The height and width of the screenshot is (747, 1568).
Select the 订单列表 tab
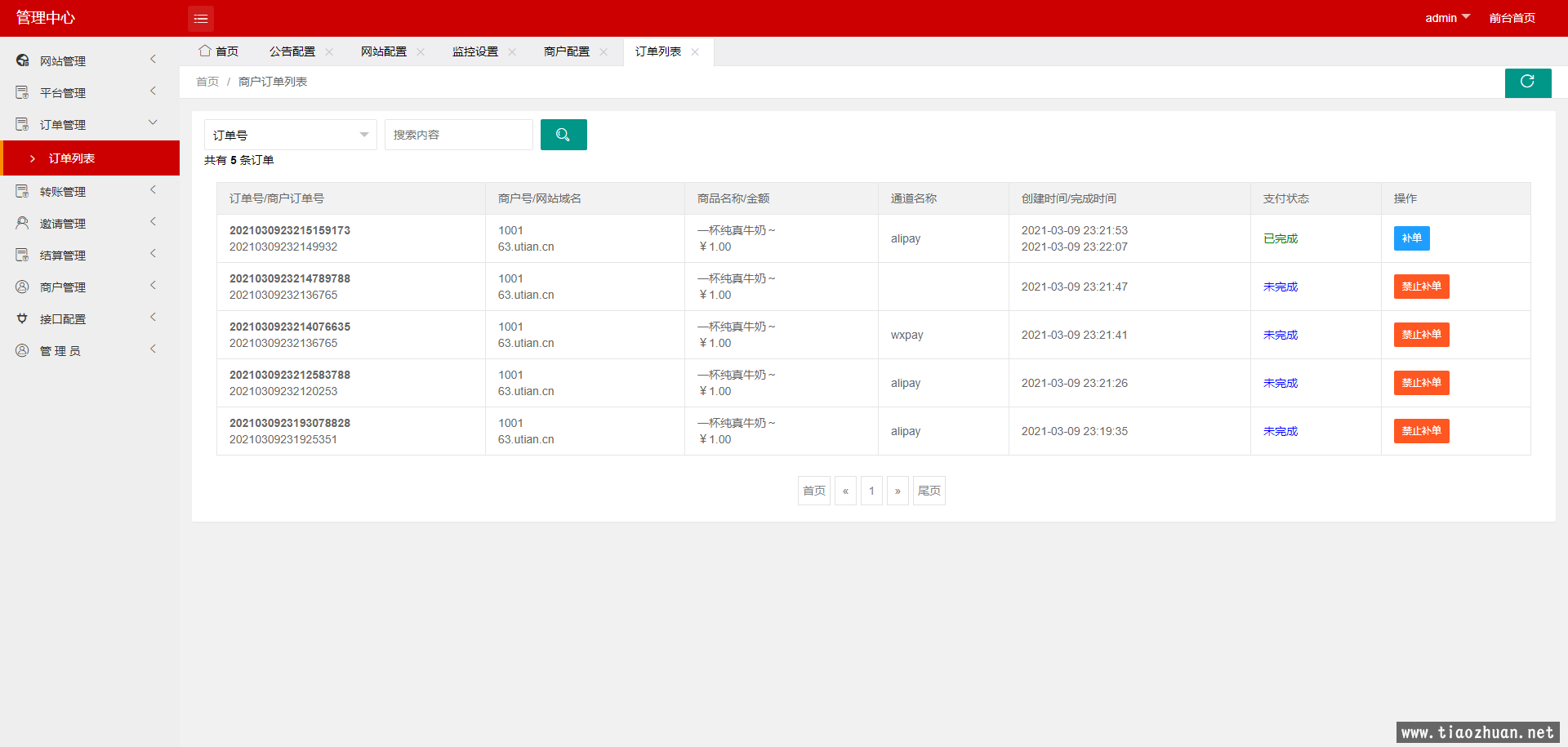(658, 51)
